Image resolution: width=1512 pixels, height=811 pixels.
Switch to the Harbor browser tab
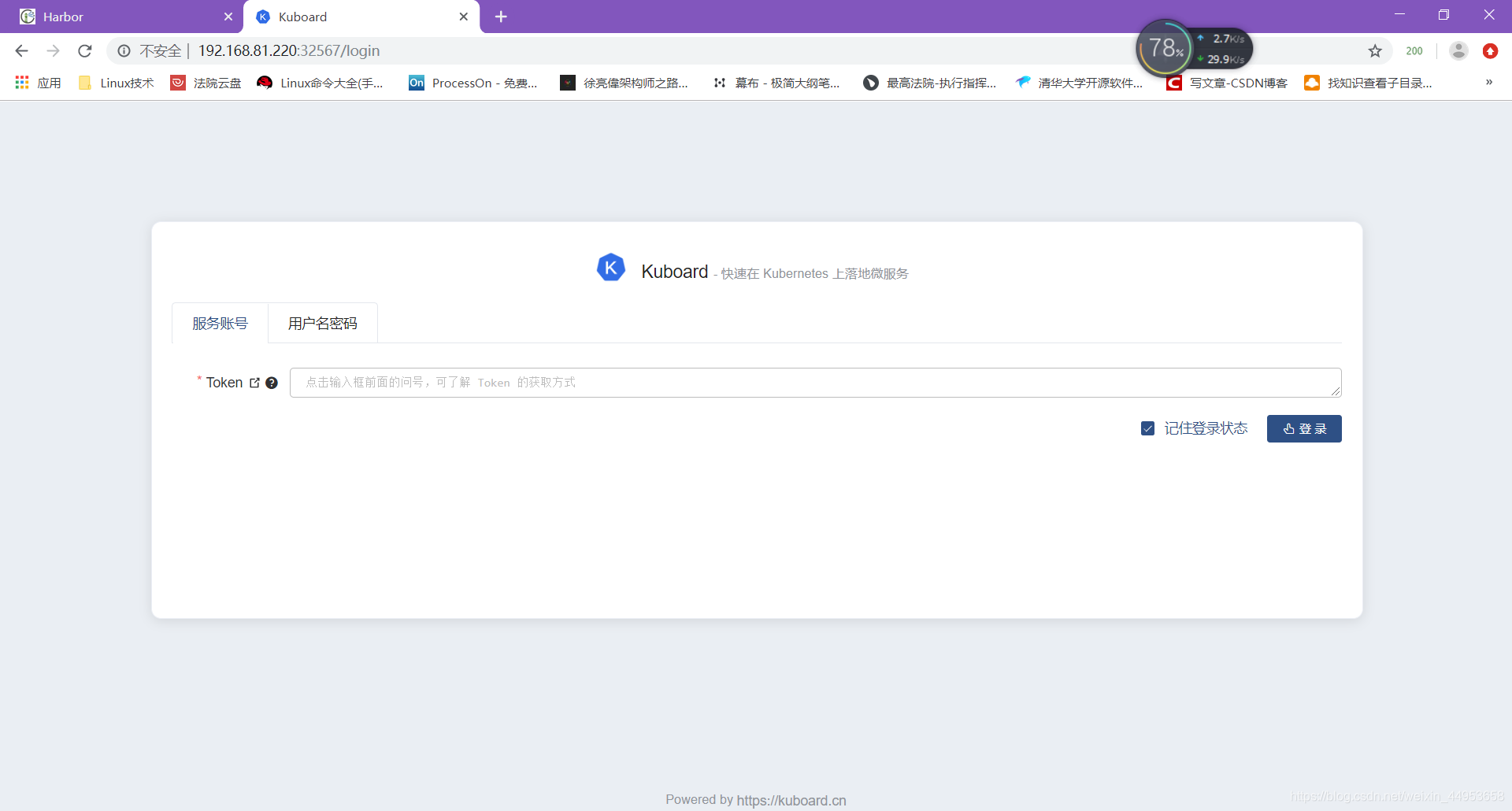[x=126, y=17]
